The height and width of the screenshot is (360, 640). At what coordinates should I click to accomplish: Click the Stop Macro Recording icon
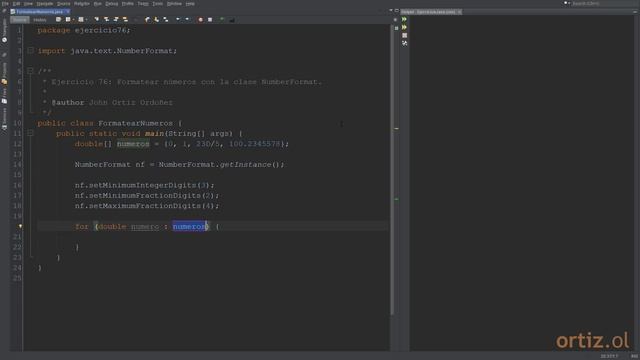click(210, 20)
